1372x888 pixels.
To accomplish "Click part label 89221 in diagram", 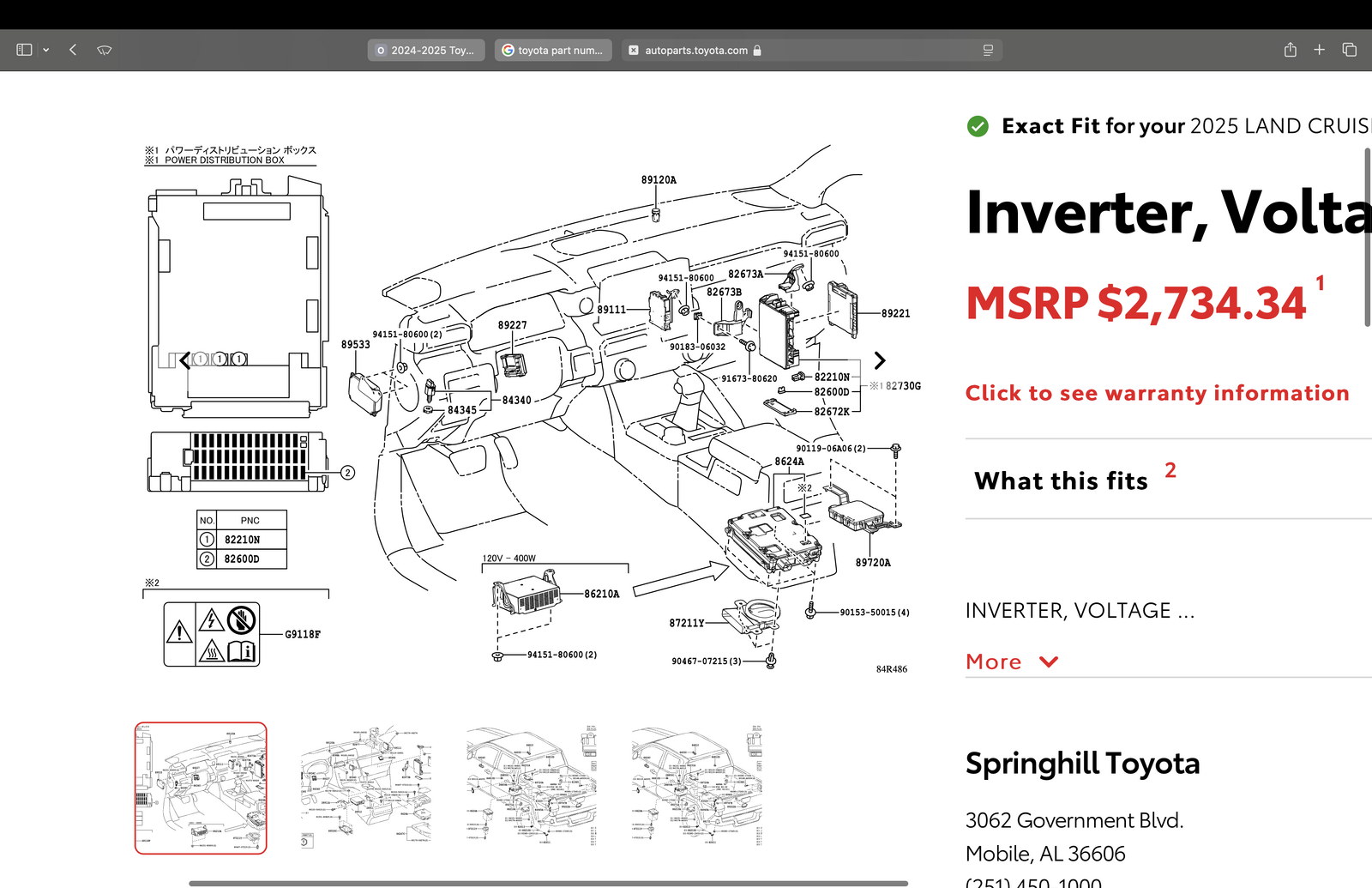I will click(x=896, y=313).
